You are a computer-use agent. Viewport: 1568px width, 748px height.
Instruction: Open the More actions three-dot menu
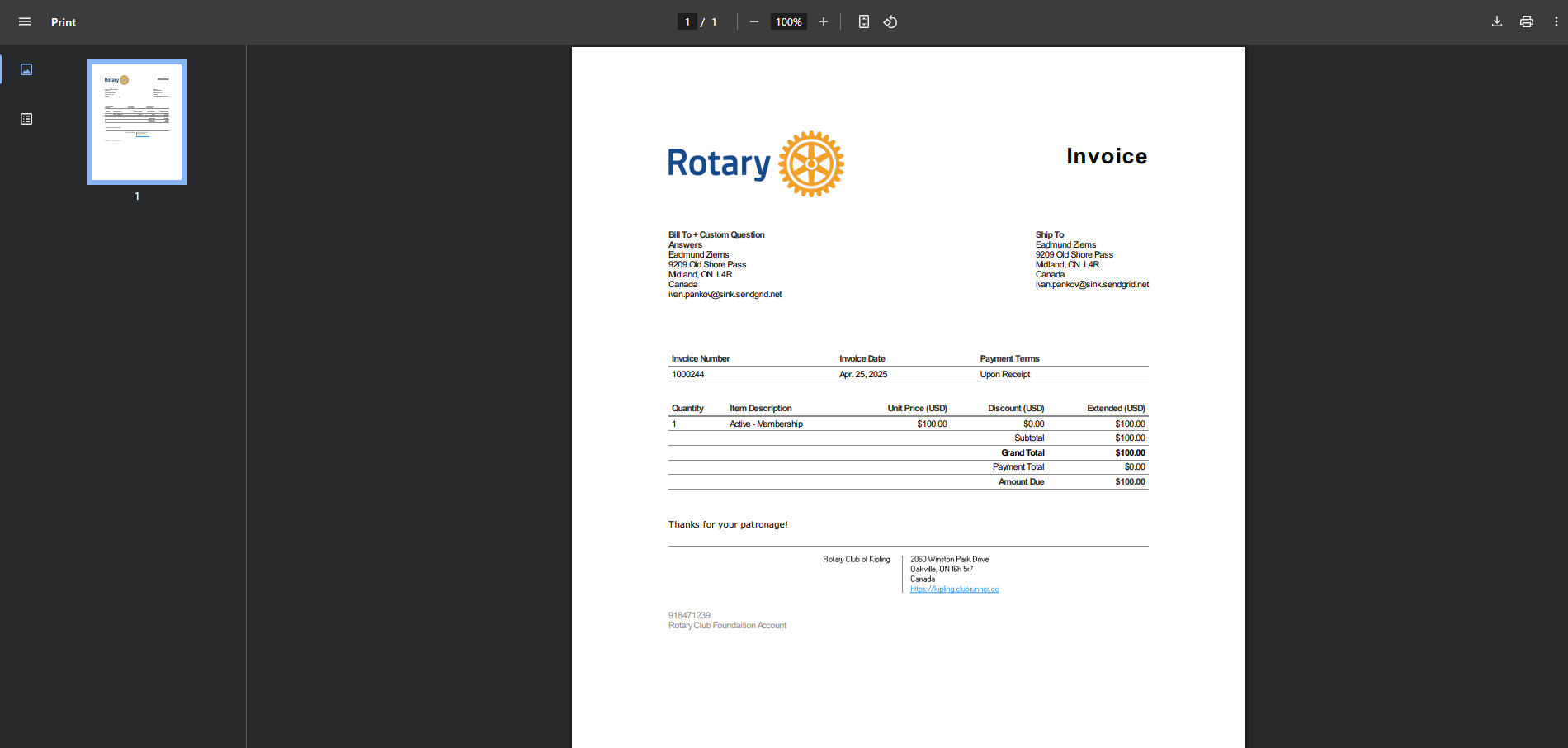pos(1556,22)
